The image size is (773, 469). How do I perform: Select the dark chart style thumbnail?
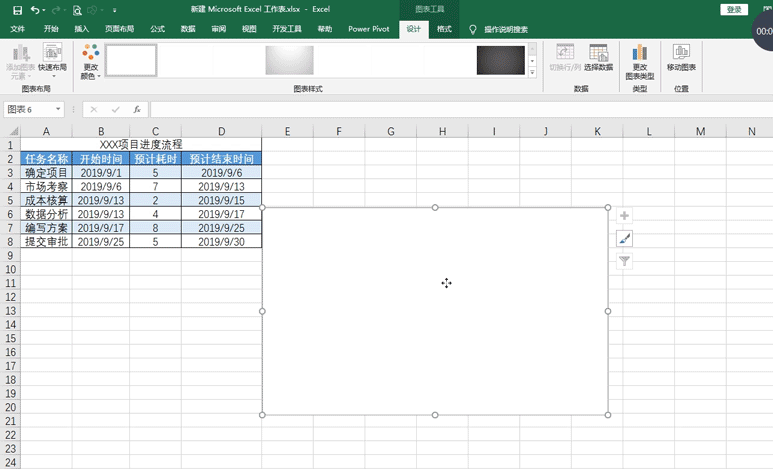pyautogui.click(x=500, y=60)
